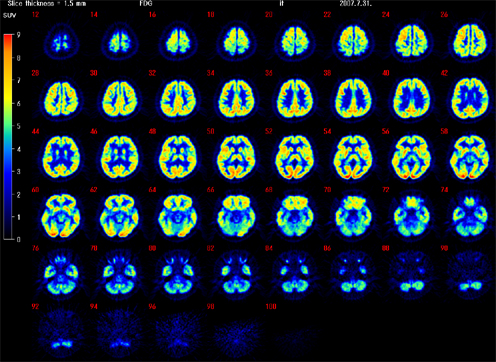
Task: Select the slice 28 brain image
Action: pos(61,99)
